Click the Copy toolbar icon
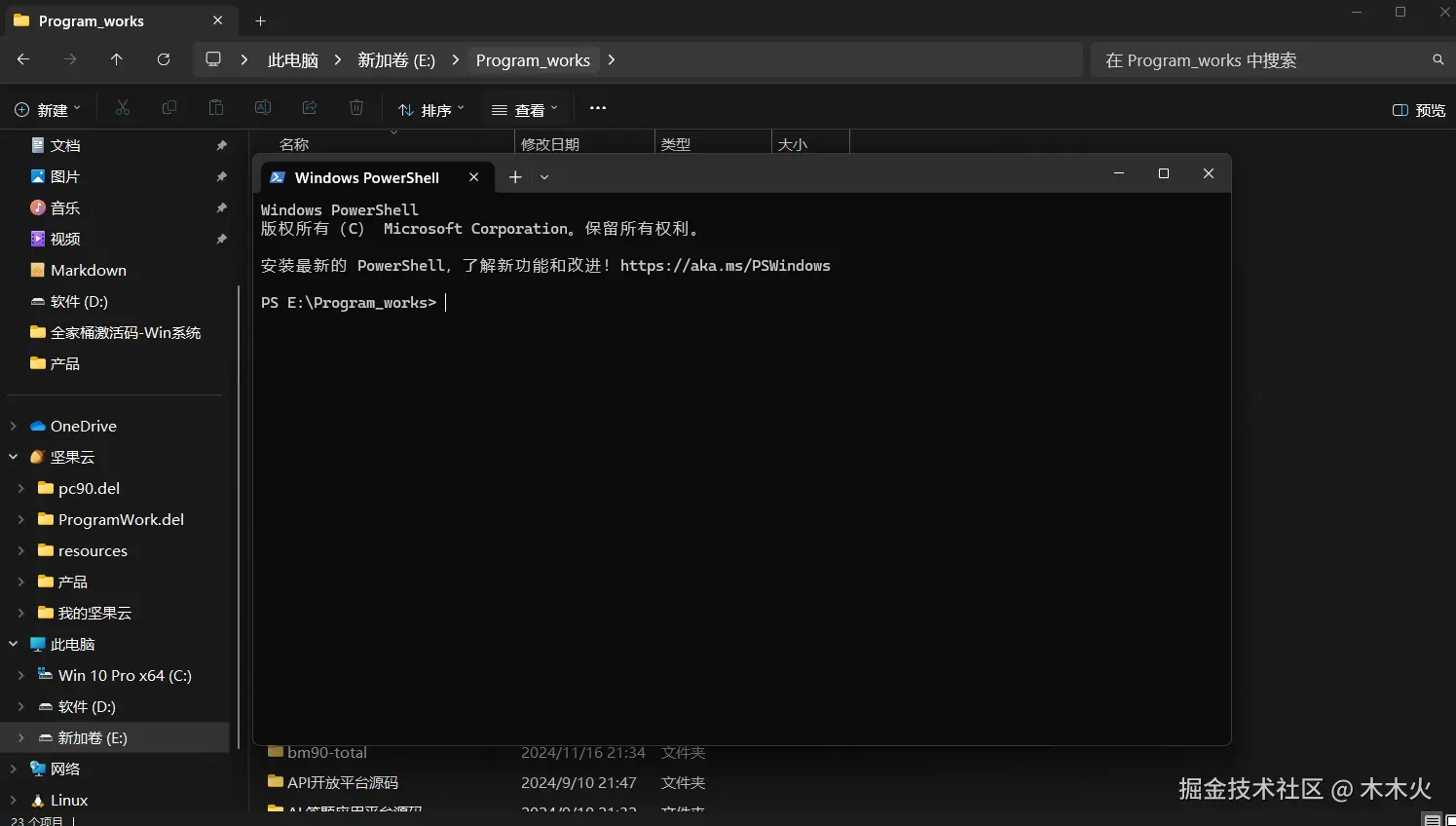The height and width of the screenshot is (826, 1456). (x=169, y=108)
